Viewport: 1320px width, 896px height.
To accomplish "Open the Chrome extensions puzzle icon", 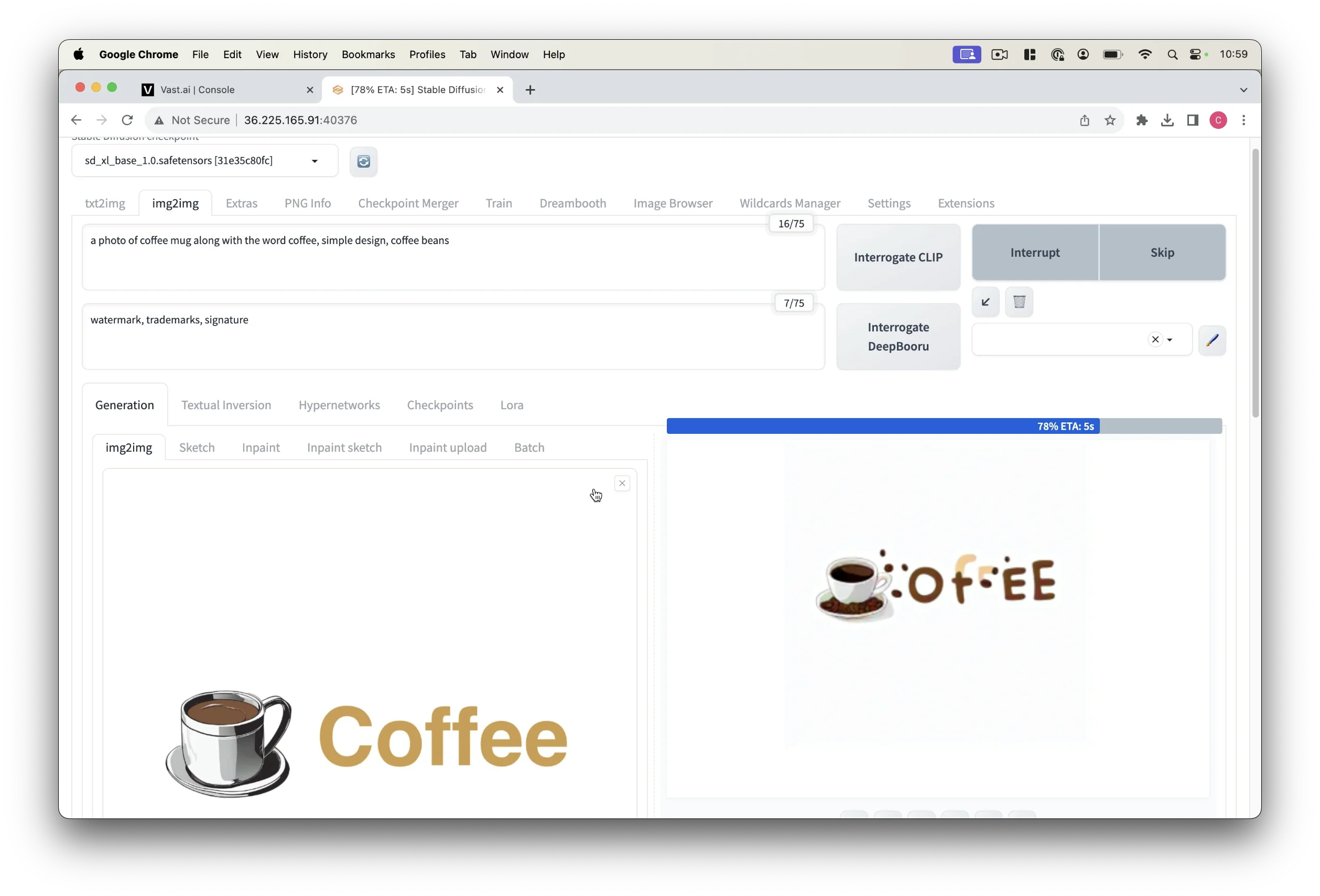I will (1142, 121).
